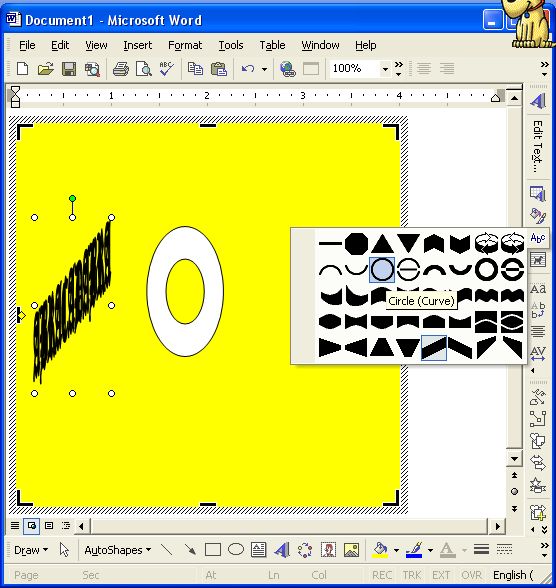Expand the AutoShapes menu
Viewport: 556px width, 588px height.
tap(117, 550)
